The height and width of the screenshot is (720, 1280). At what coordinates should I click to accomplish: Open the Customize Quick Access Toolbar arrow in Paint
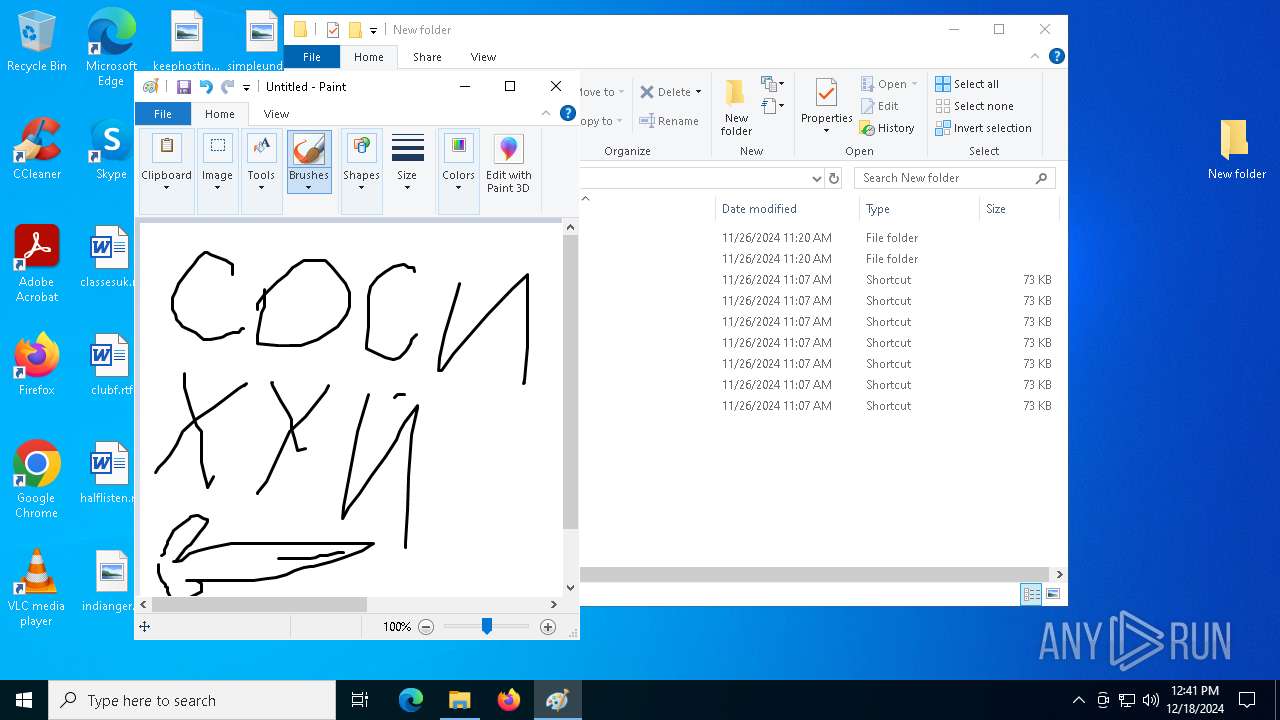click(x=246, y=88)
